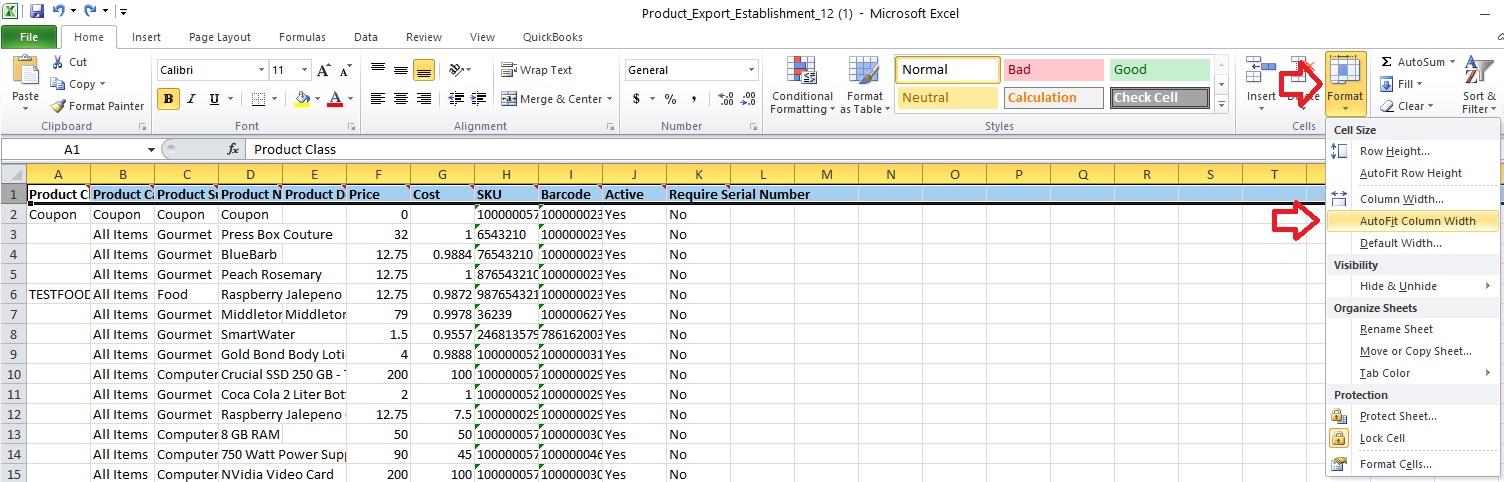The width and height of the screenshot is (1504, 482).
Task: Open Conditional Formatting
Action: tap(802, 86)
